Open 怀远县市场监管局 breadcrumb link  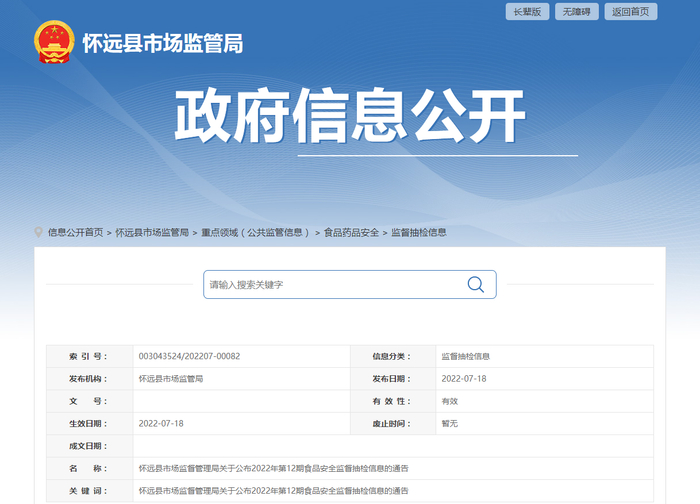[152, 232]
